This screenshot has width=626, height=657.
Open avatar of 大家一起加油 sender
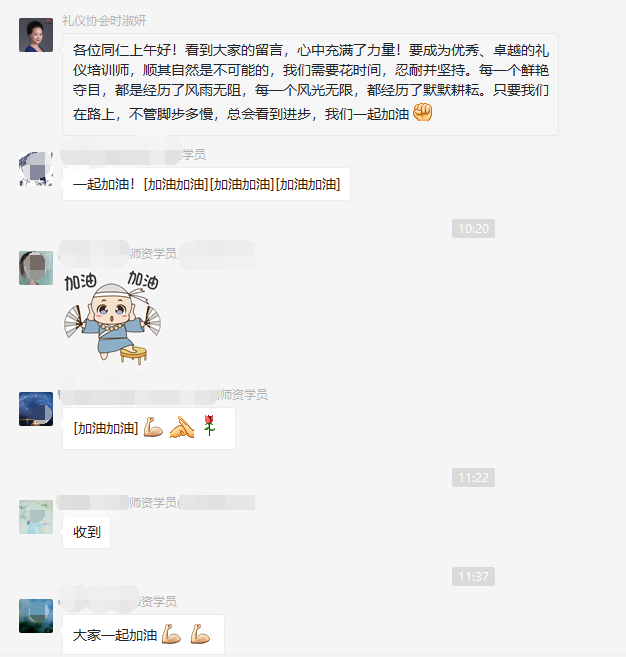[x=36, y=616]
